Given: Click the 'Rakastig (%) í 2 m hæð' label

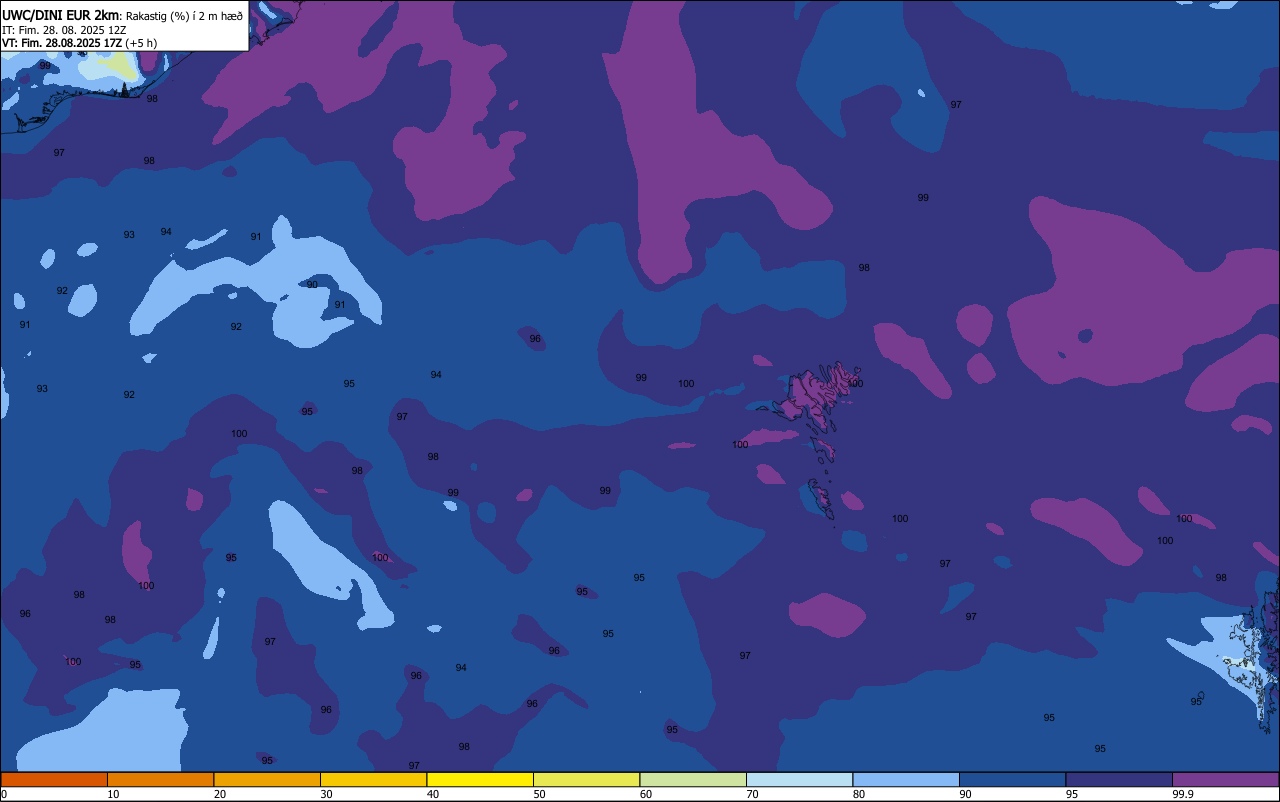Looking at the screenshot, I should [184, 16].
